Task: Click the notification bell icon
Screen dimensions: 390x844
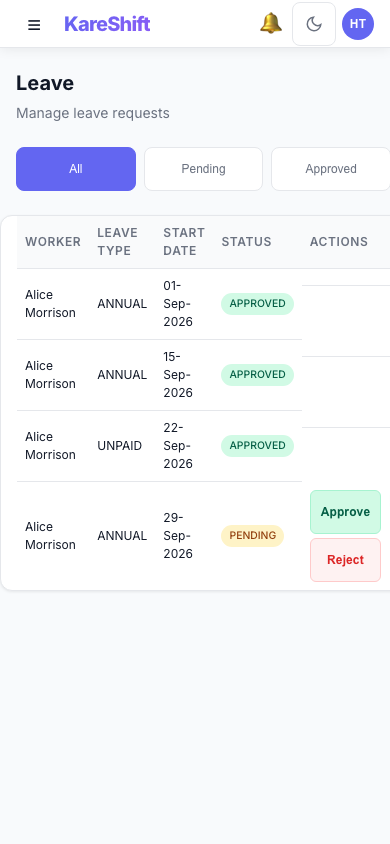Action: click(271, 24)
